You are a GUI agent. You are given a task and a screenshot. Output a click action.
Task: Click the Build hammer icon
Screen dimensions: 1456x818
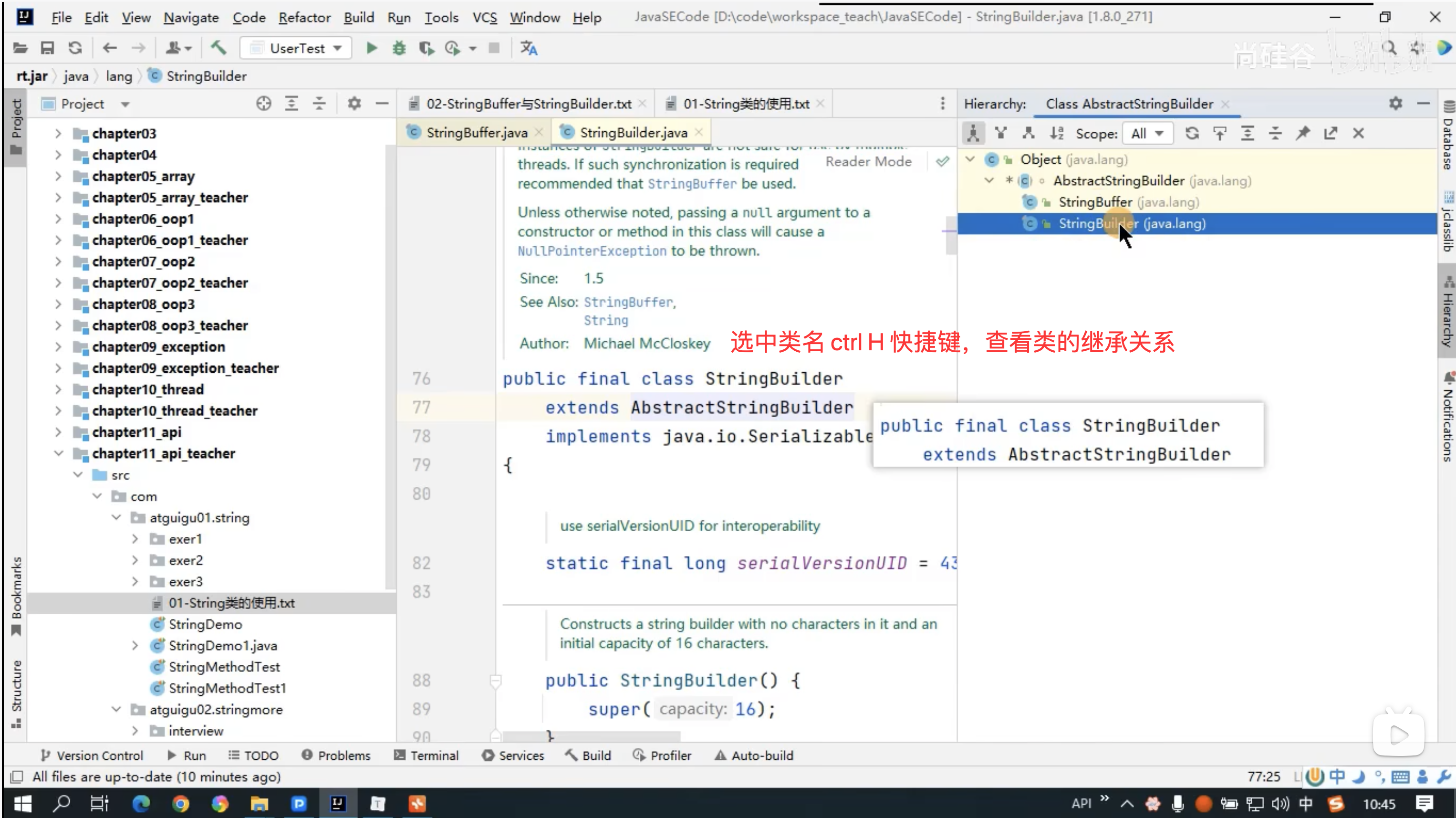tap(219, 48)
